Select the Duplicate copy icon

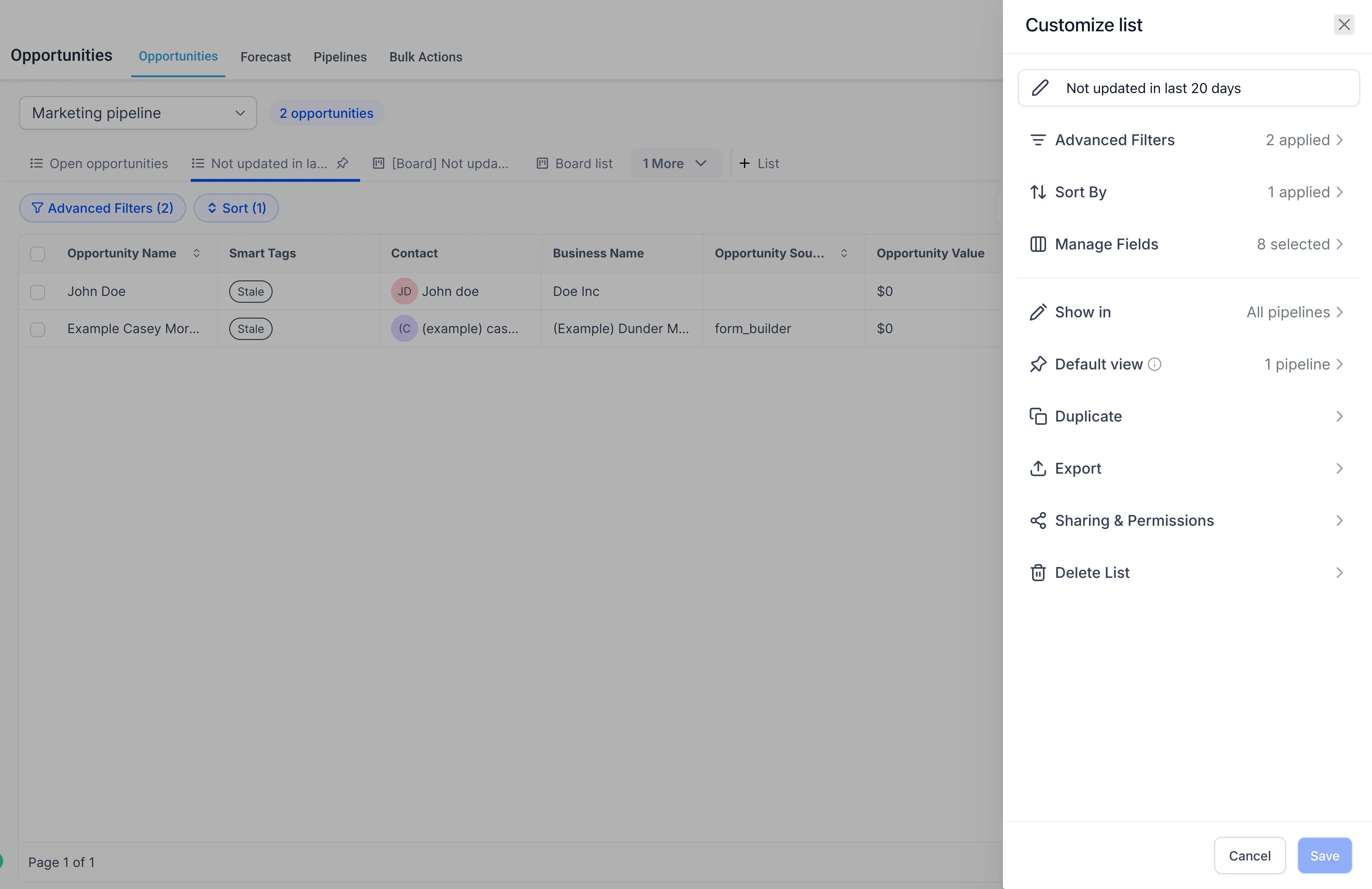(x=1038, y=416)
